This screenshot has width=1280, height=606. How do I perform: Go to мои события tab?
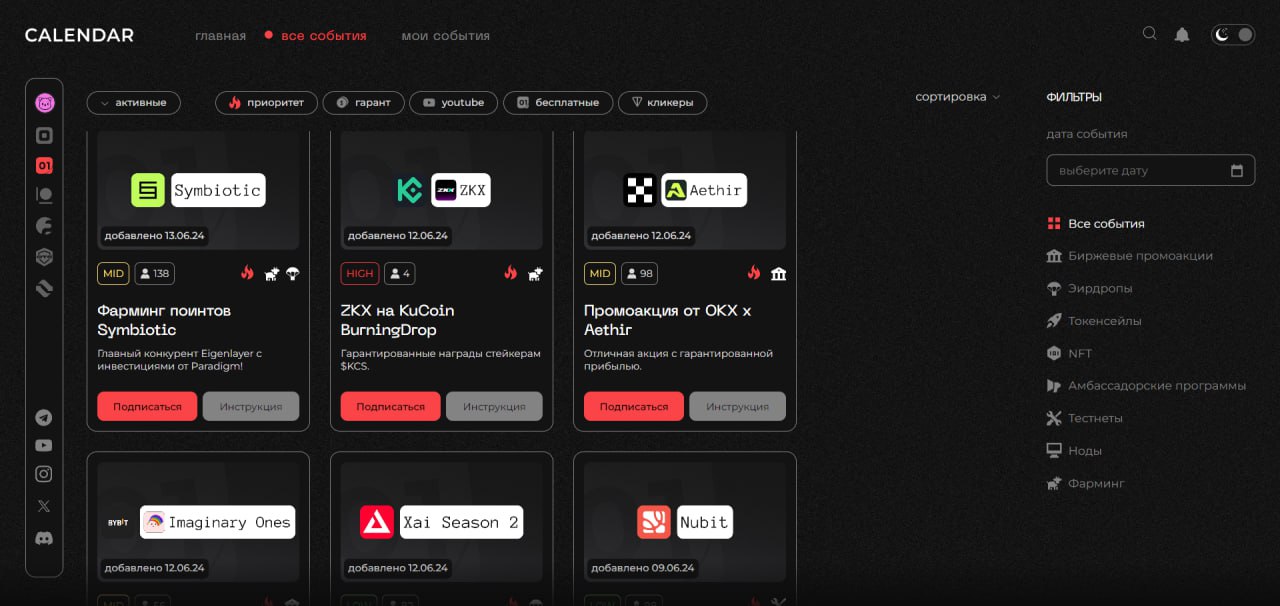tap(445, 36)
